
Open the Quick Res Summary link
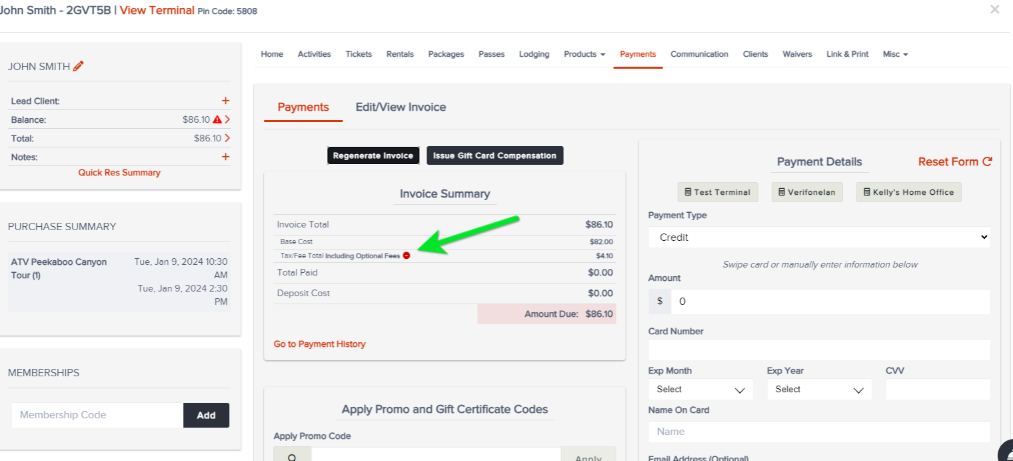(x=120, y=173)
